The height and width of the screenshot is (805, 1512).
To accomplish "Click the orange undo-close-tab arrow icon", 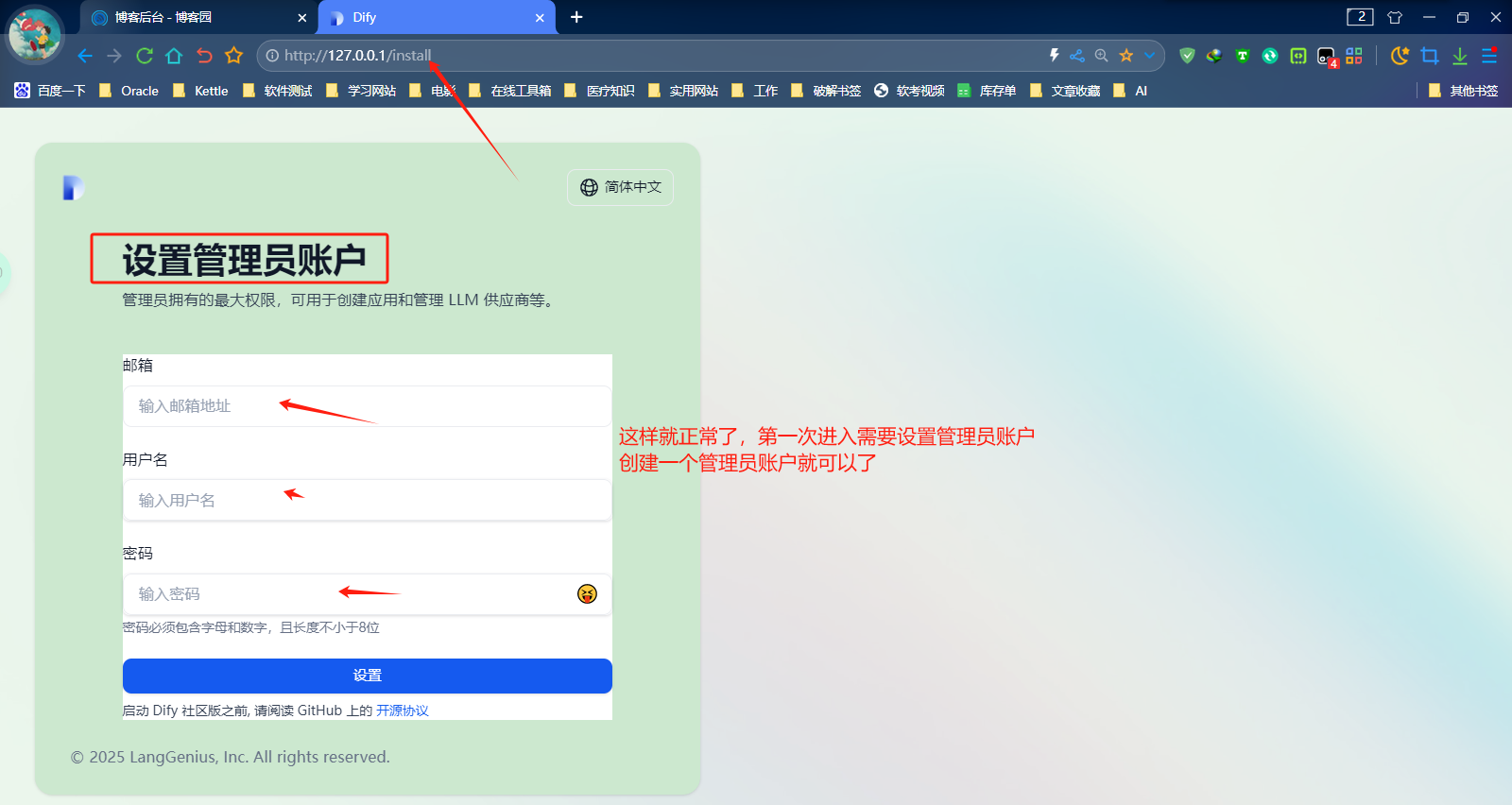I will click(x=204, y=56).
